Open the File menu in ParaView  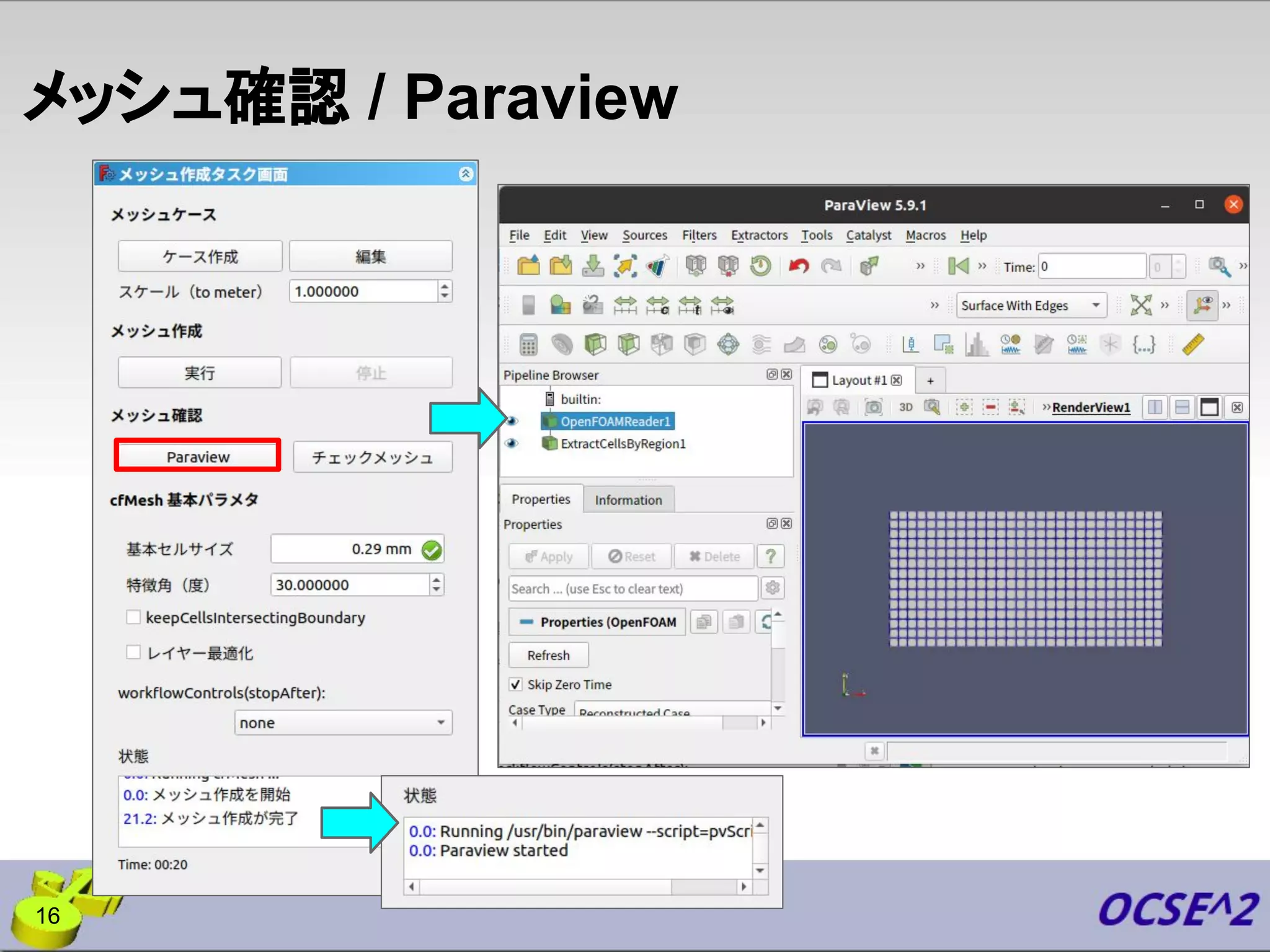point(519,235)
